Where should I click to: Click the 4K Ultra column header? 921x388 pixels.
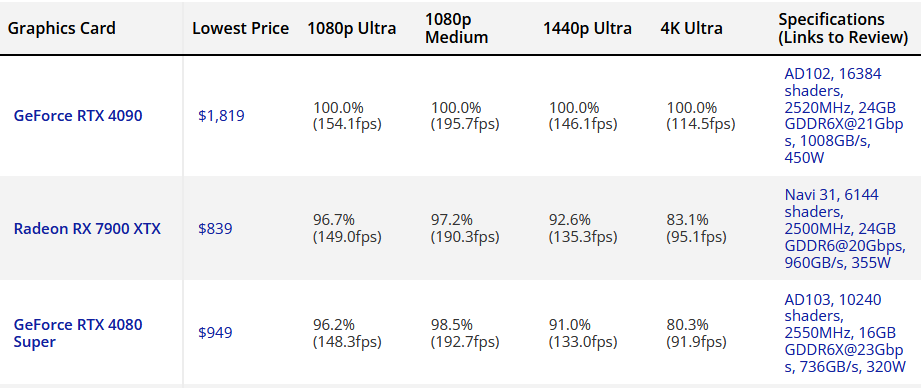tap(691, 28)
